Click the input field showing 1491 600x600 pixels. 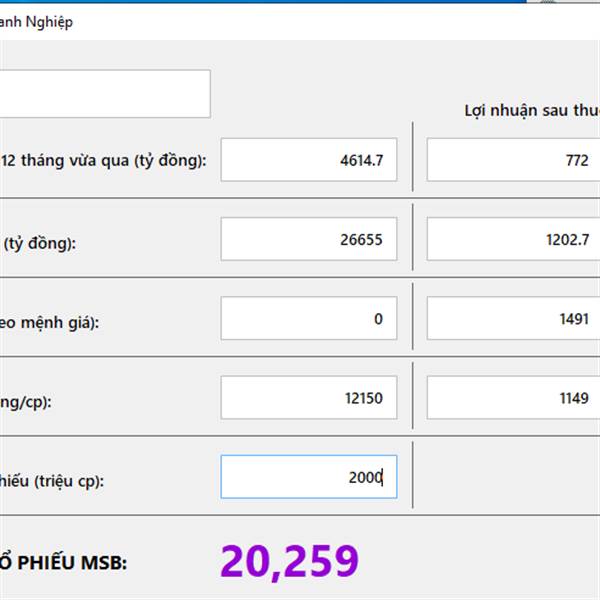click(x=513, y=318)
